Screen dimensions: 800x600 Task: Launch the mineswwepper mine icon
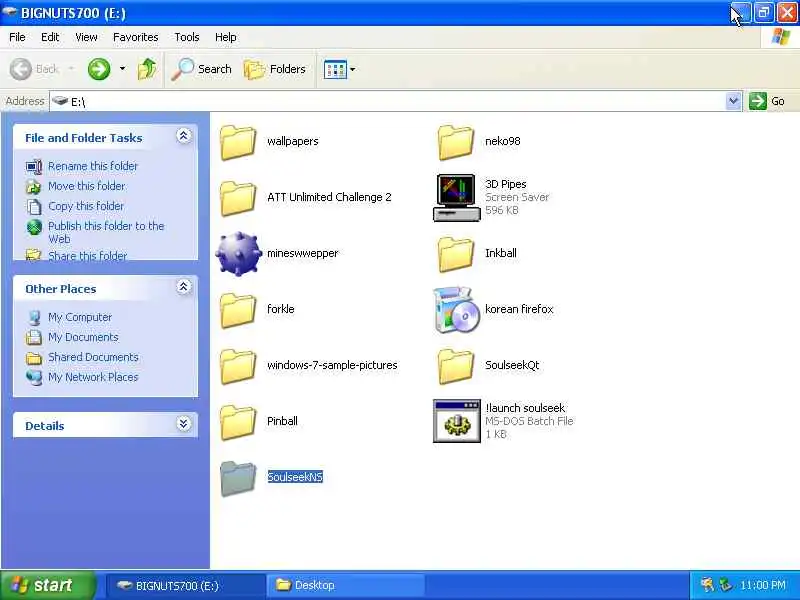point(238,254)
